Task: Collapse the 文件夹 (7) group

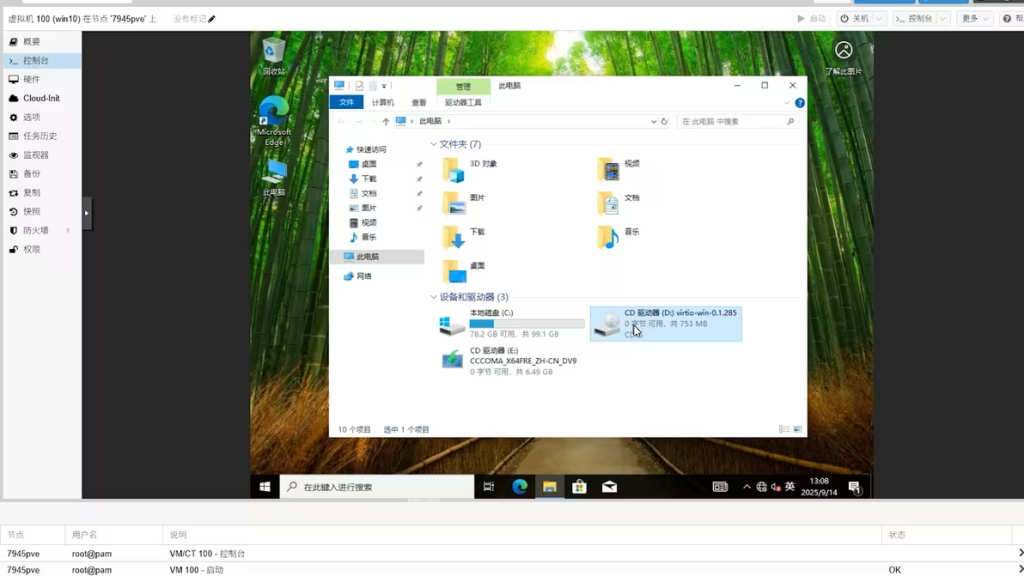Action: pos(434,144)
